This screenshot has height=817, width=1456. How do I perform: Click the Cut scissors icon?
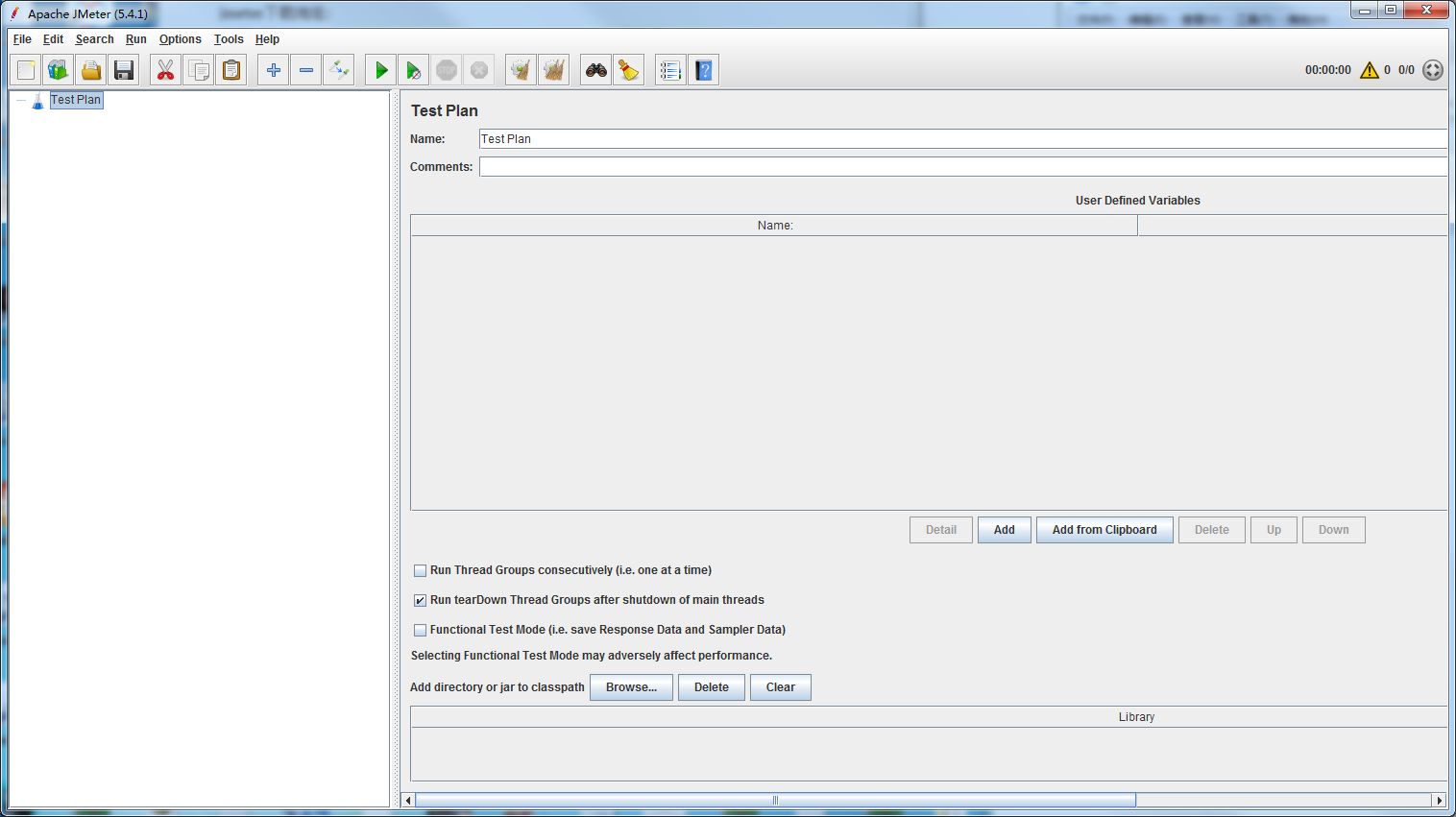(166, 70)
